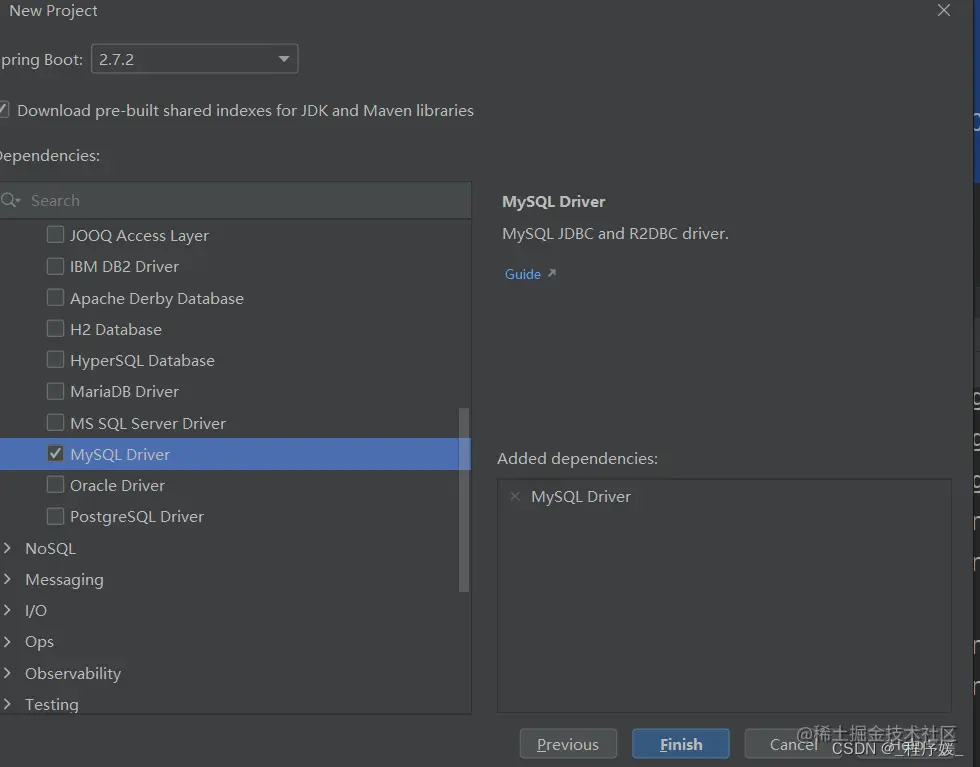Expand the NoSQL category

[x=7, y=548]
